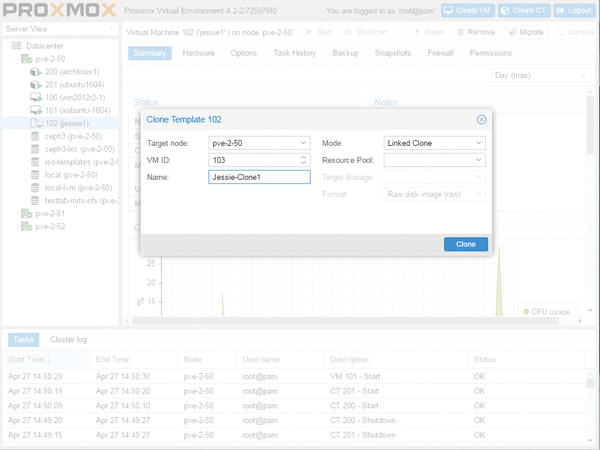Click the pve-2-52 server icon
Viewport: 600px width, 450px height.
click(x=26, y=227)
